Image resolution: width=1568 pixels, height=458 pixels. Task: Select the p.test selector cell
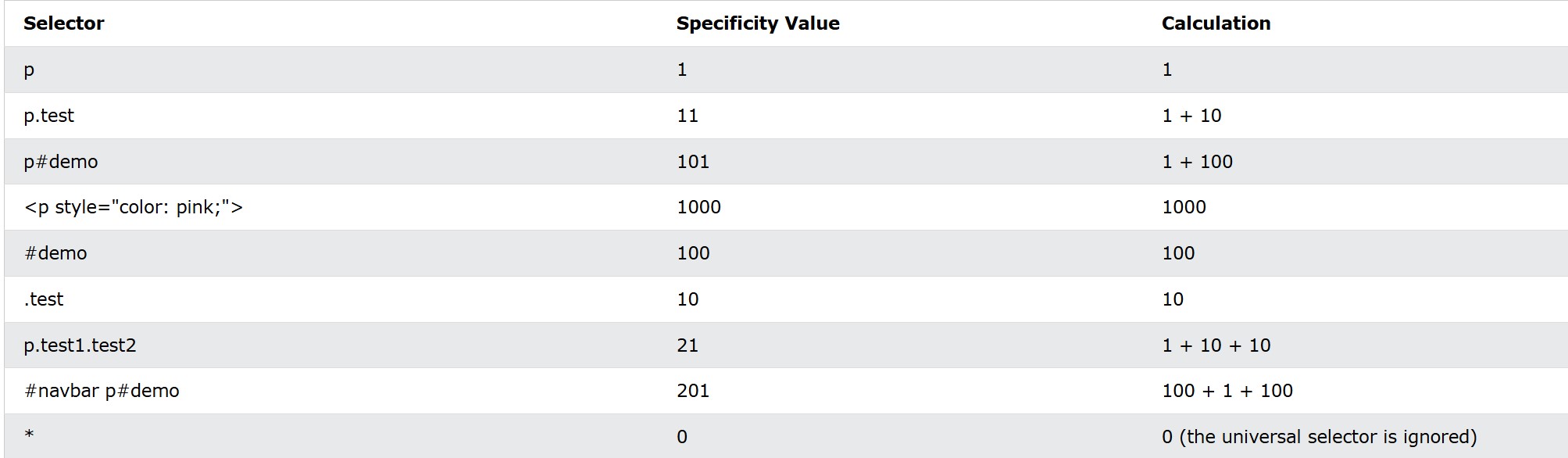(49, 116)
